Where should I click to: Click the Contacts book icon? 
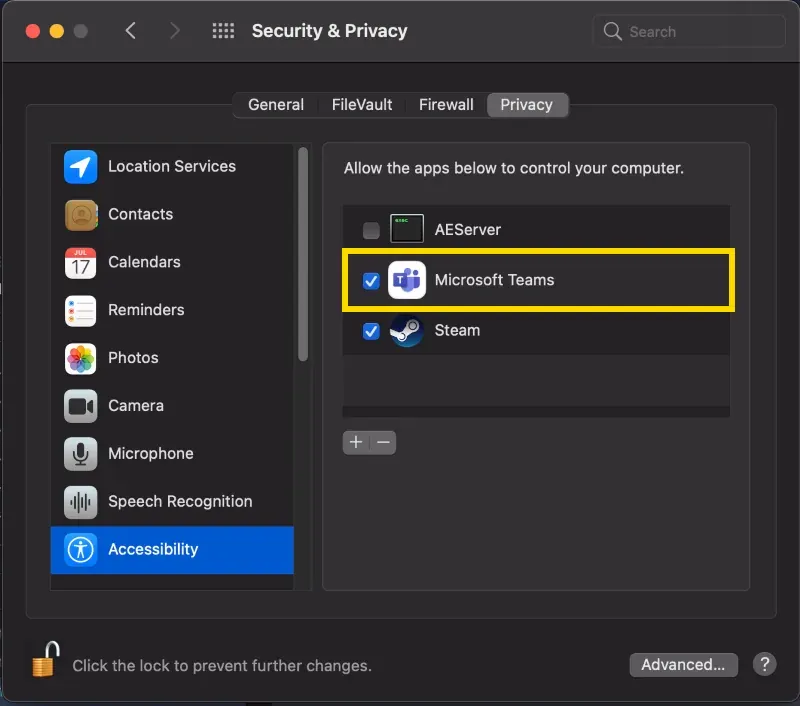[x=81, y=215]
